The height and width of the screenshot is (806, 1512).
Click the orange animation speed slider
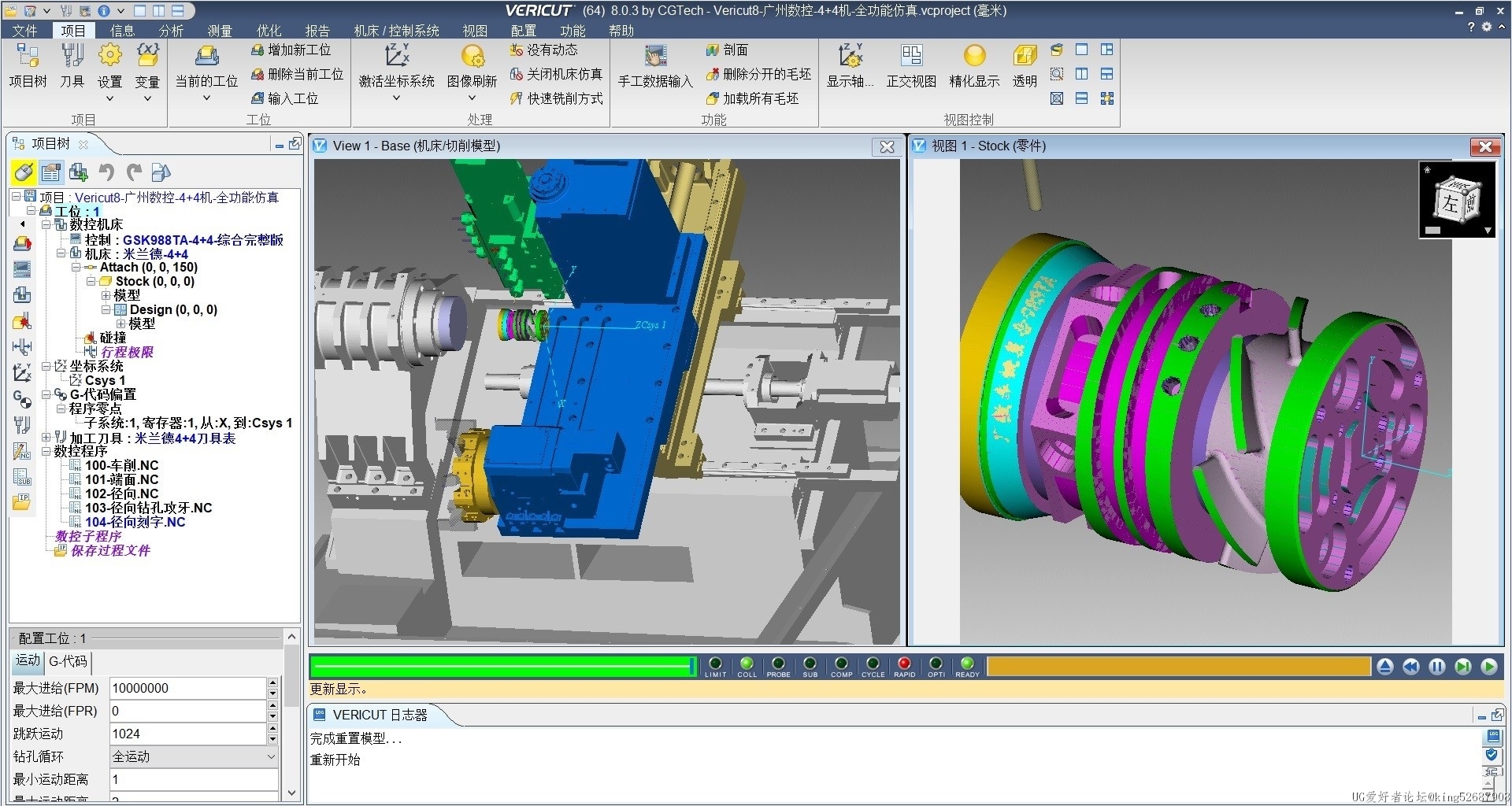1178,667
